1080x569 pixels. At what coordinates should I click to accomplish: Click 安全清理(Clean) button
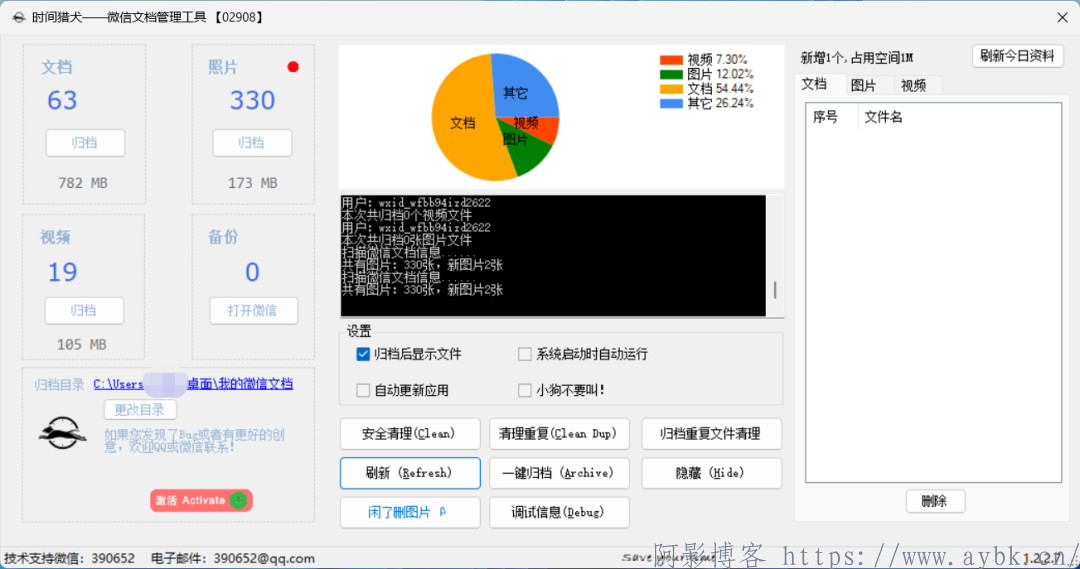pyautogui.click(x=410, y=433)
